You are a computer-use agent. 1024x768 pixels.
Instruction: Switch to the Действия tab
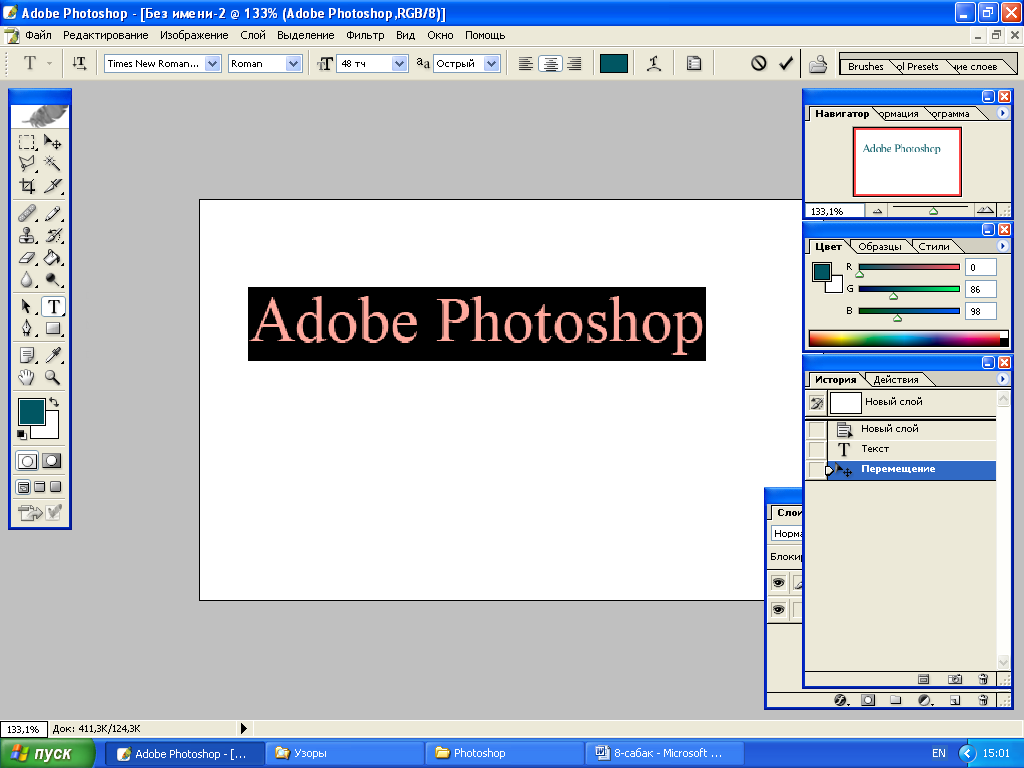896,379
